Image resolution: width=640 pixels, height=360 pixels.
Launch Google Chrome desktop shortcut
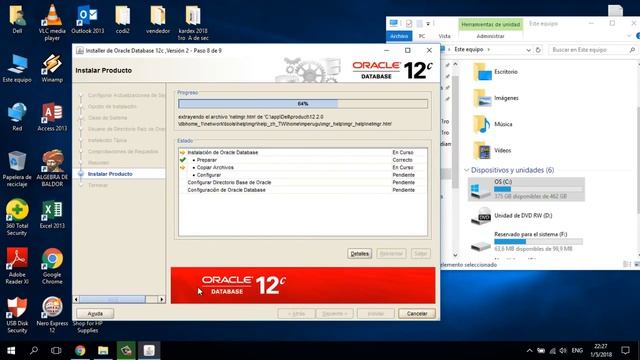coord(52,266)
